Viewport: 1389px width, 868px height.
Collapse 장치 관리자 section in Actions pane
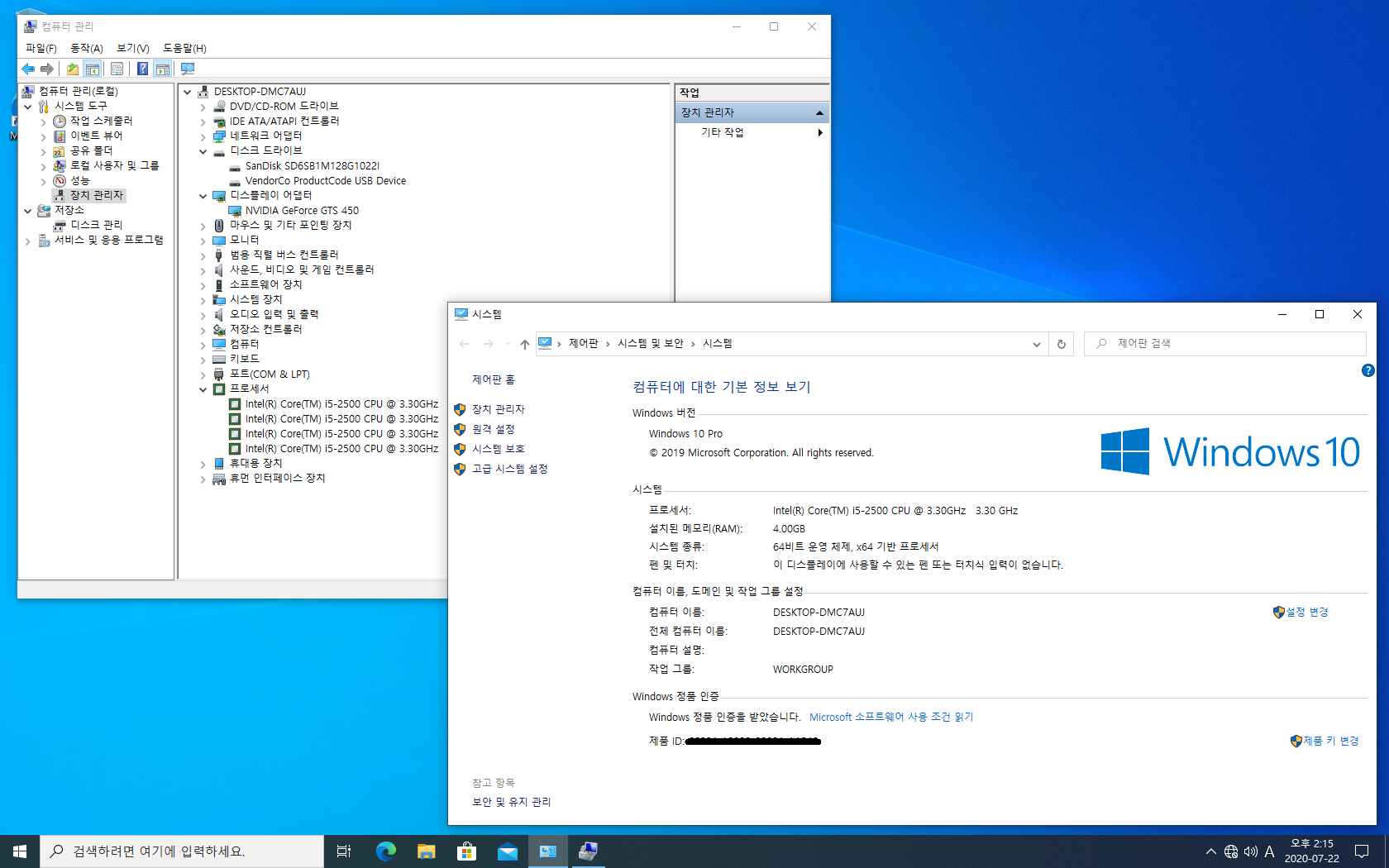(819, 112)
